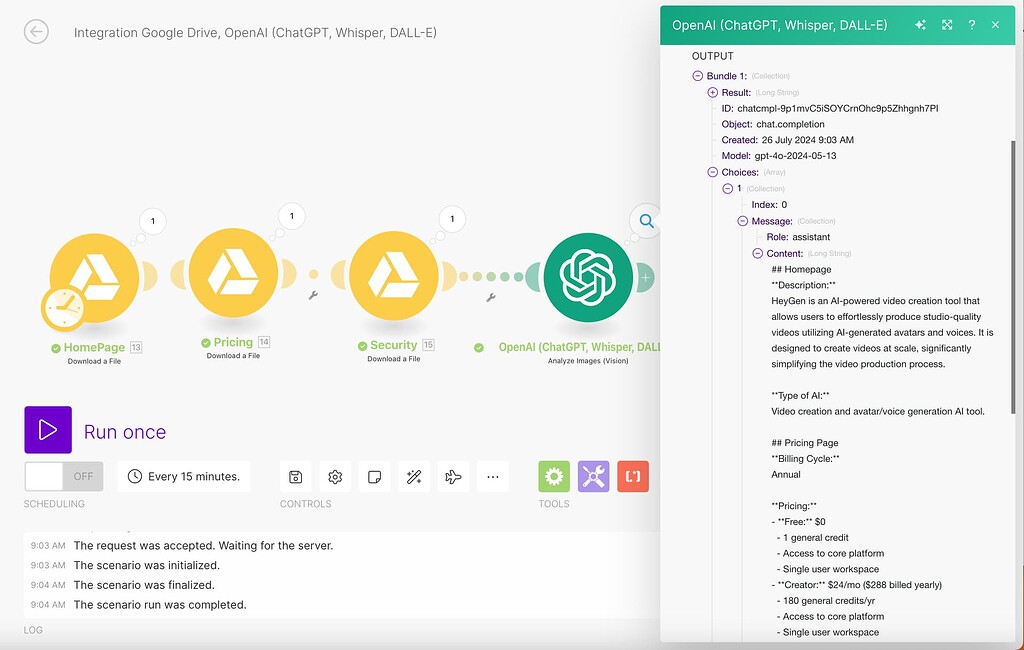1024x650 pixels.
Task: Expand the OpenAI panel to fullscreen
Action: (x=946, y=24)
